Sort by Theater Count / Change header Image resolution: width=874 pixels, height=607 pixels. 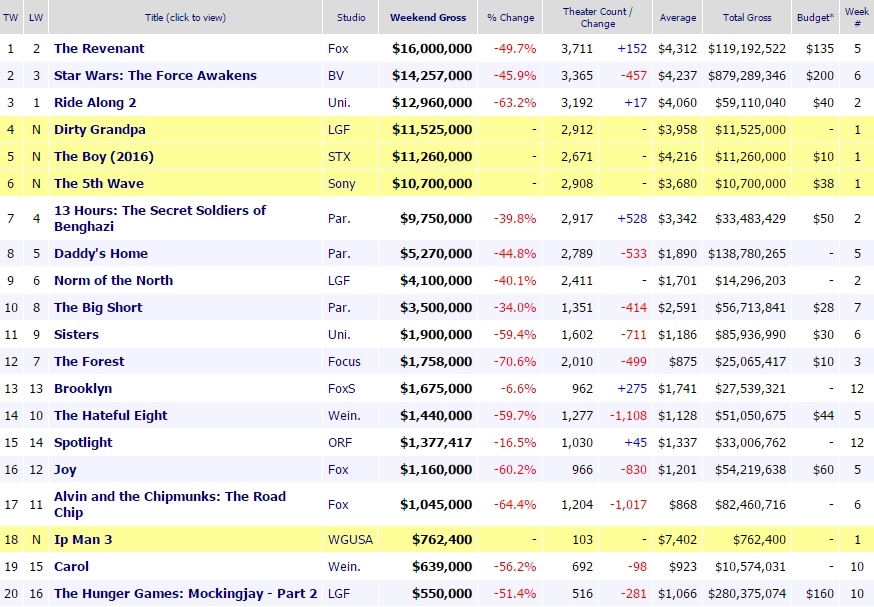coord(597,17)
